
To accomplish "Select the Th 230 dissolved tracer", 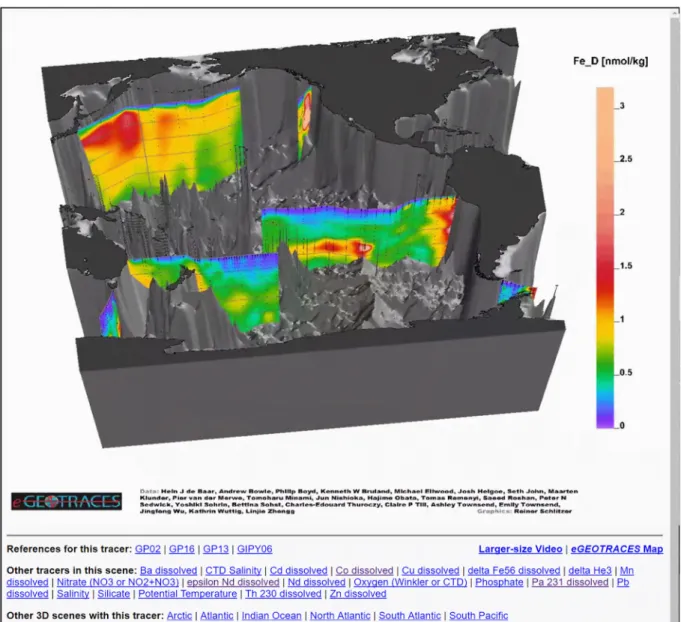I will [283, 594].
